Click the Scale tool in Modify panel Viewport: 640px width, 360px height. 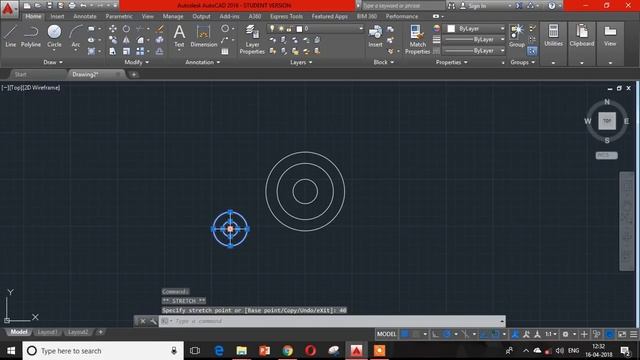click(x=127, y=51)
